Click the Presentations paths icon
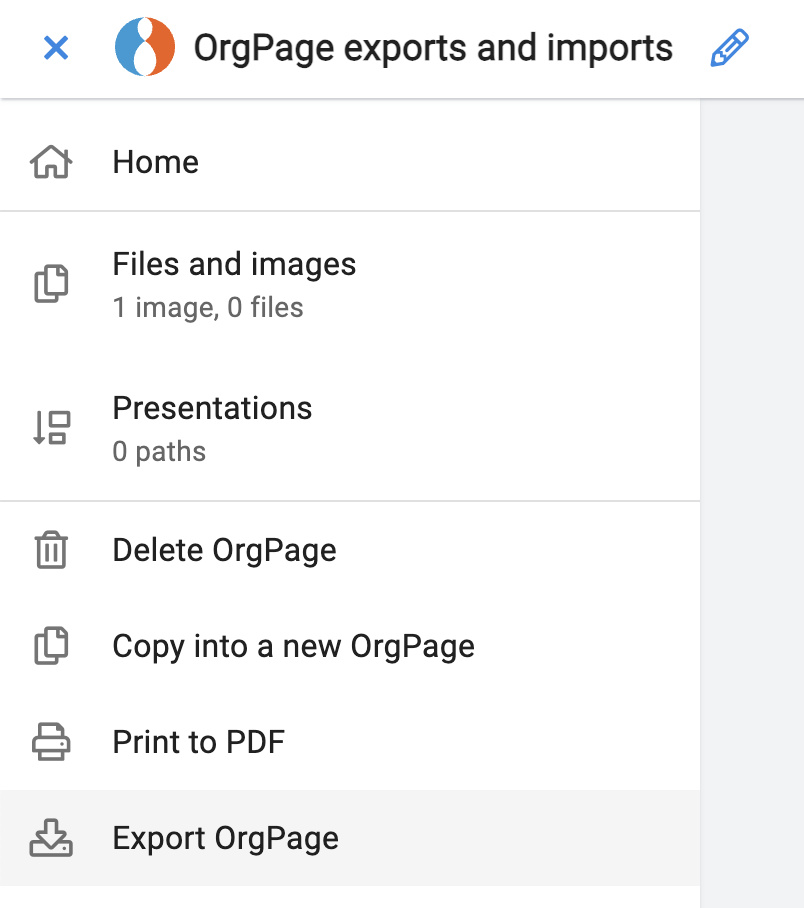Screen dimensions: 804x908 (51, 427)
